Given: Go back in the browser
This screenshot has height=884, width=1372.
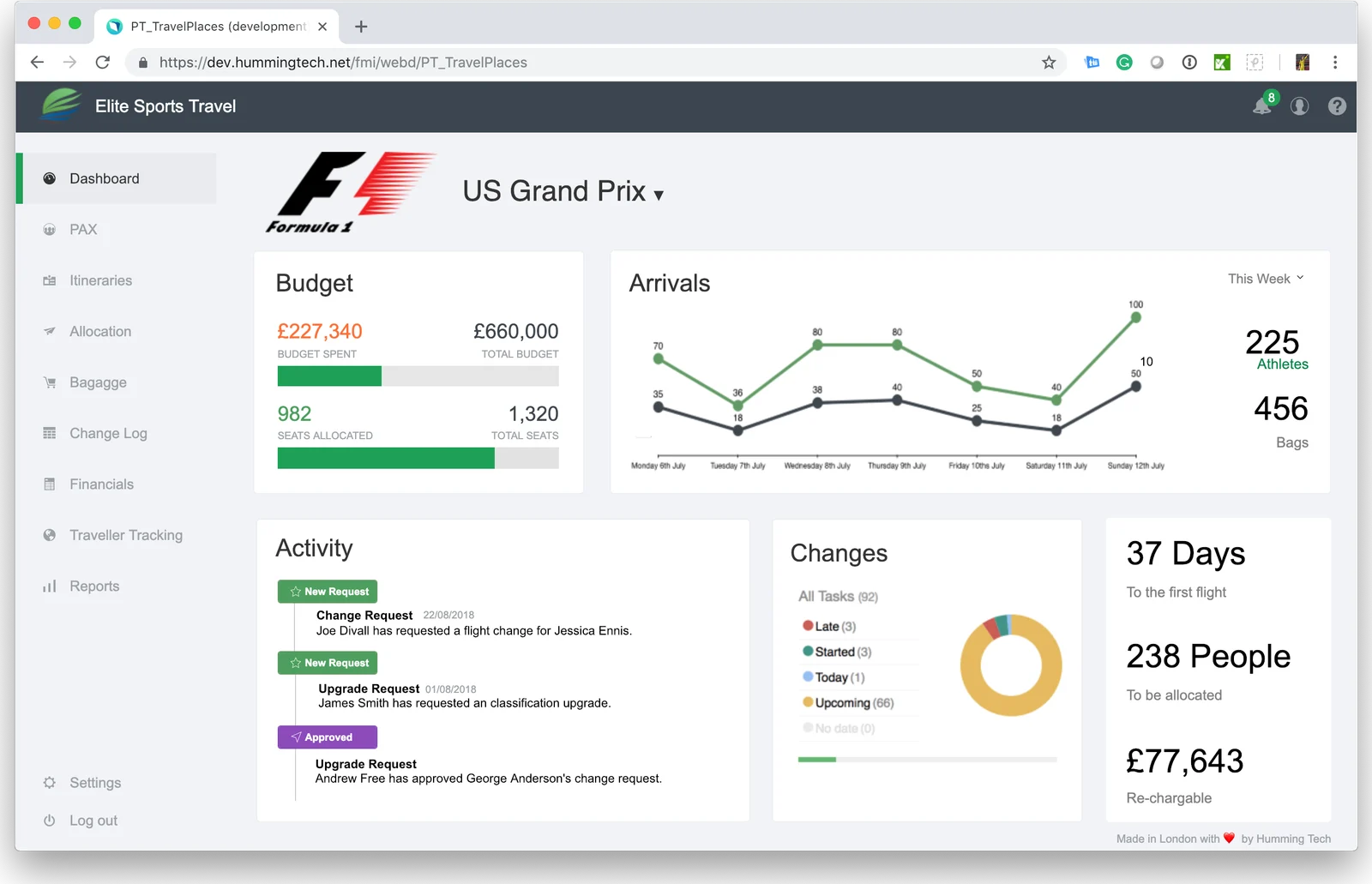Looking at the screenshot, I should click(37, 63).
